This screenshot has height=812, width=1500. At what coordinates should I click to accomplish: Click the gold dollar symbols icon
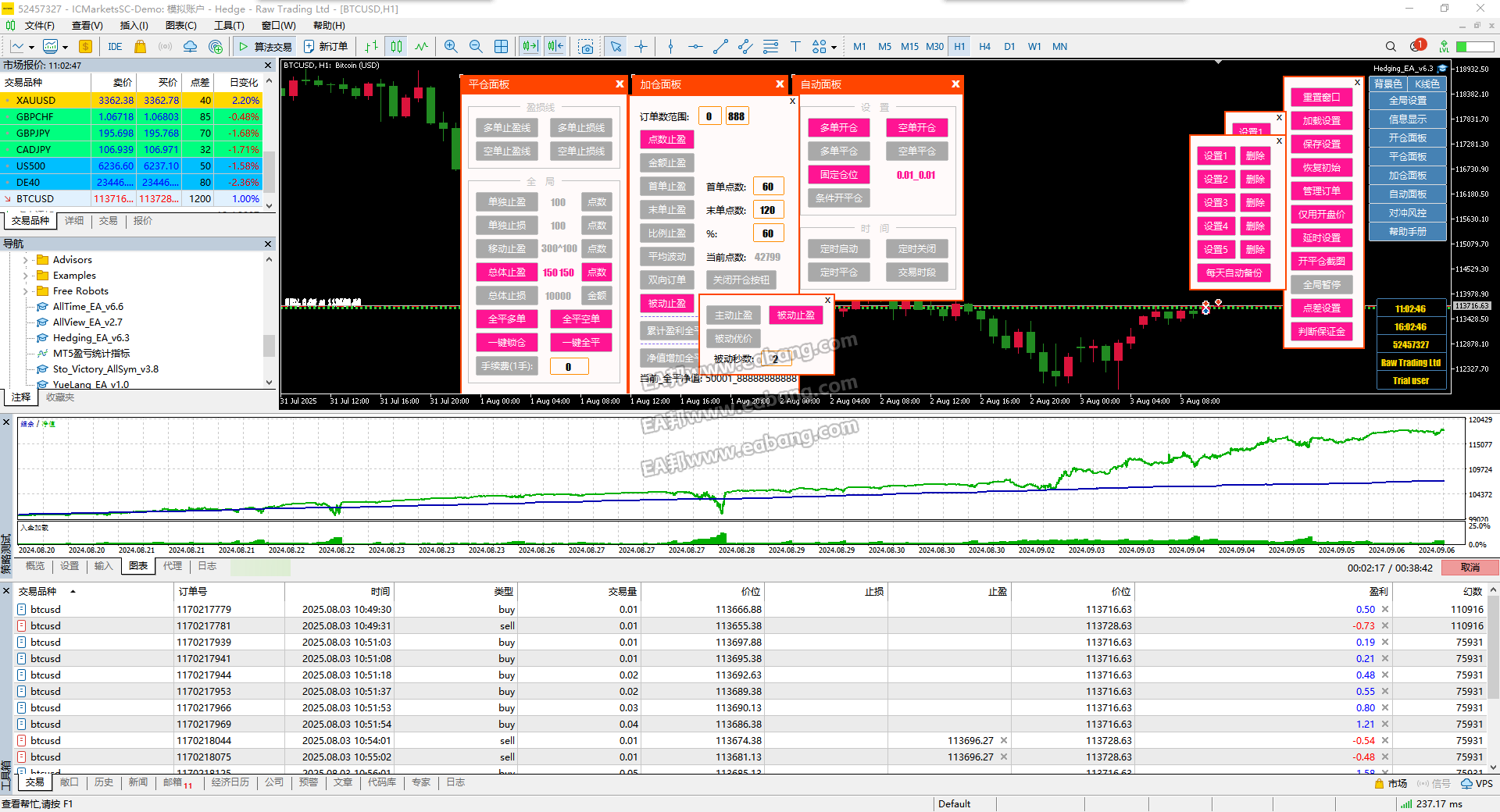click(x=85, y=47)
